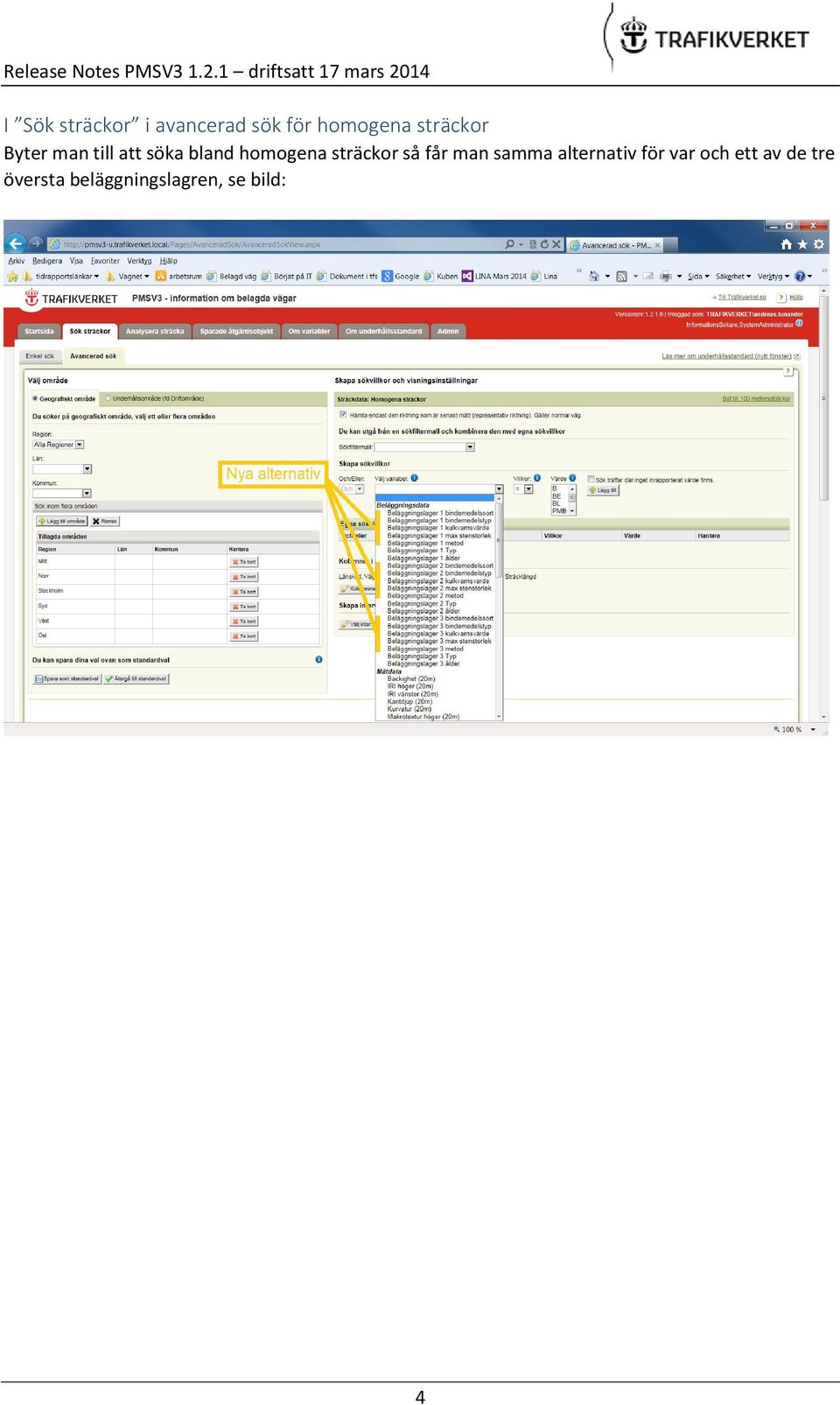Image resolution: width=840 pixels, height=1405 pixels.
Task: Open the Arkiv menu
Action: (17, 261)
